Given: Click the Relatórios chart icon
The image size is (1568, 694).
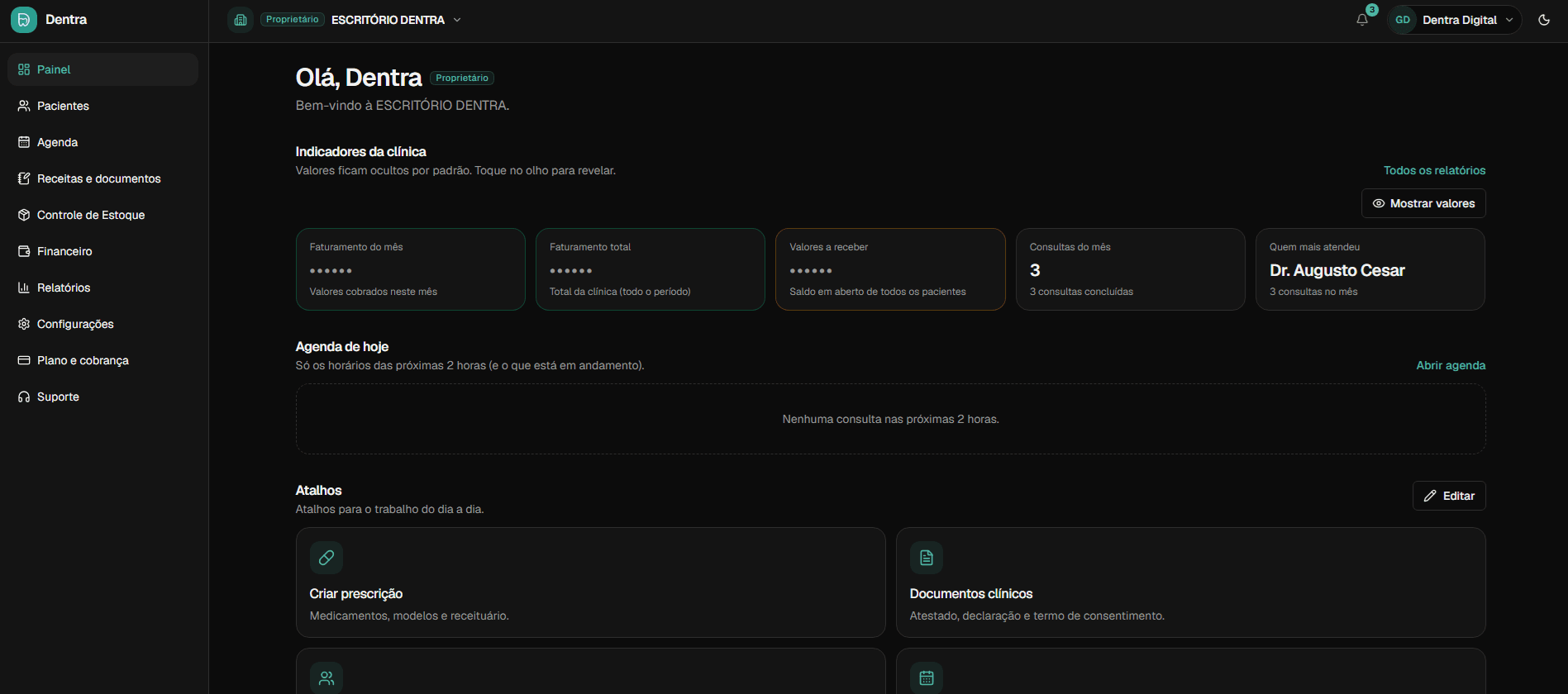Looking at the screenshot, I should 24,288.
